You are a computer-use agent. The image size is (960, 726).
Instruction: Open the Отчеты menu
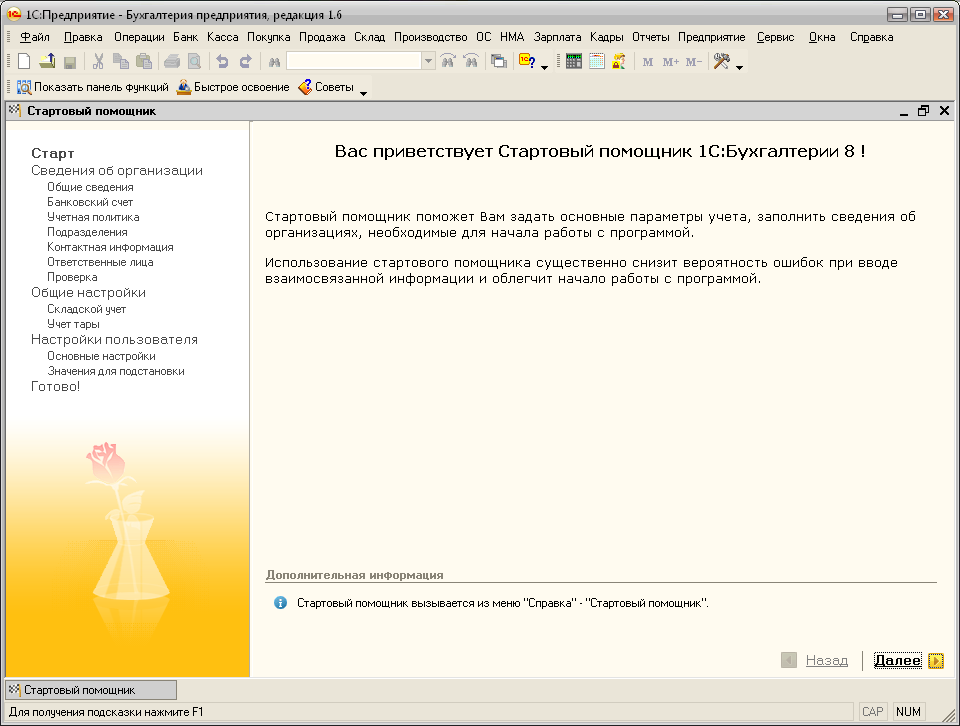tap(650, 37)
